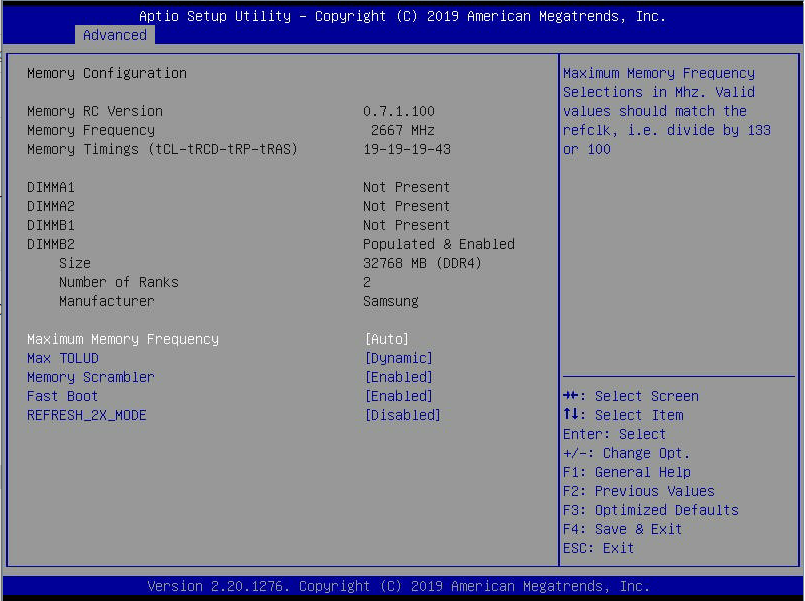This screenshot has height=601, width=805.
Task: Select the Max TOLUD setting label
Action: click(x=63, y=358)
